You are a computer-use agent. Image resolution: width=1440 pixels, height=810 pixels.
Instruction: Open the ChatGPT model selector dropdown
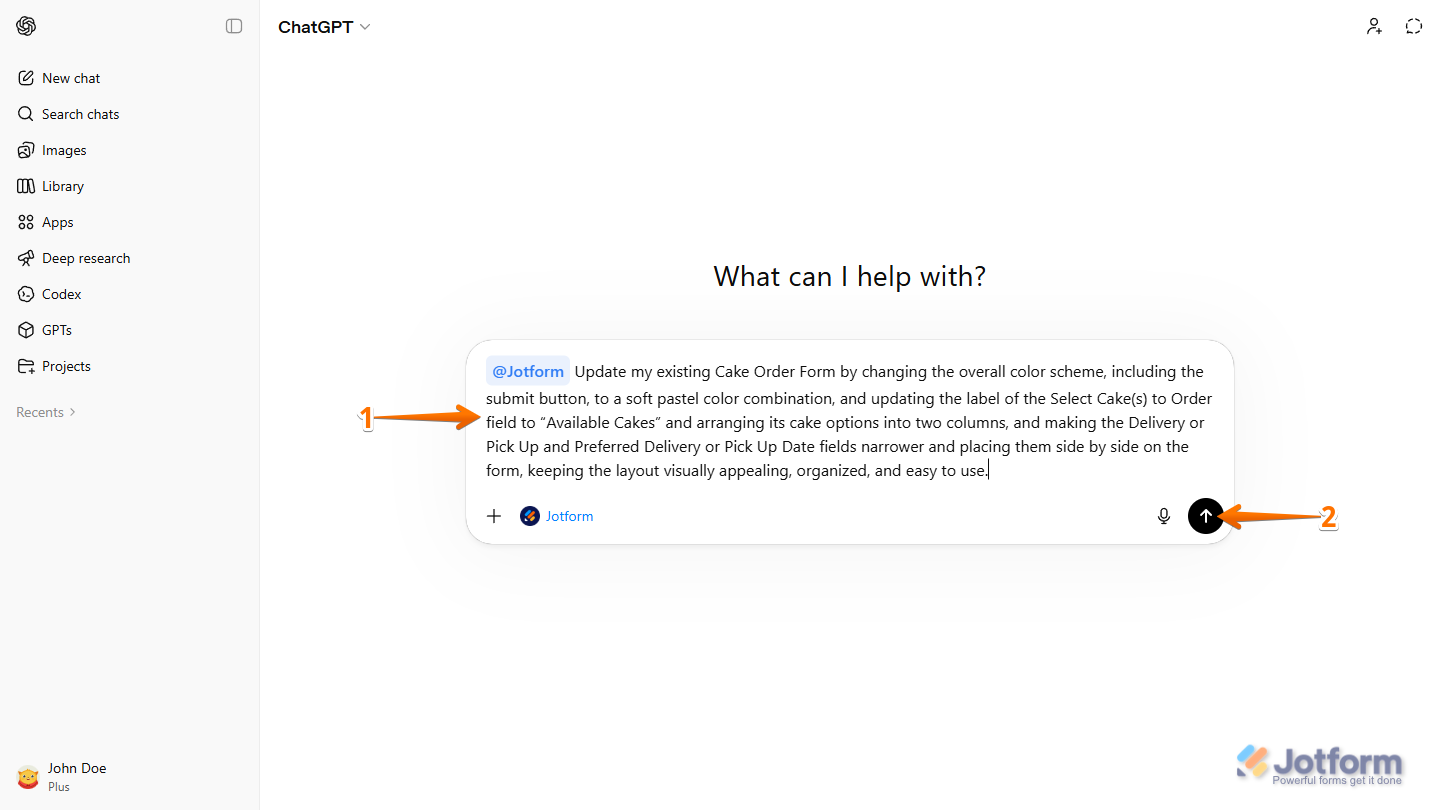coord(324,27)
